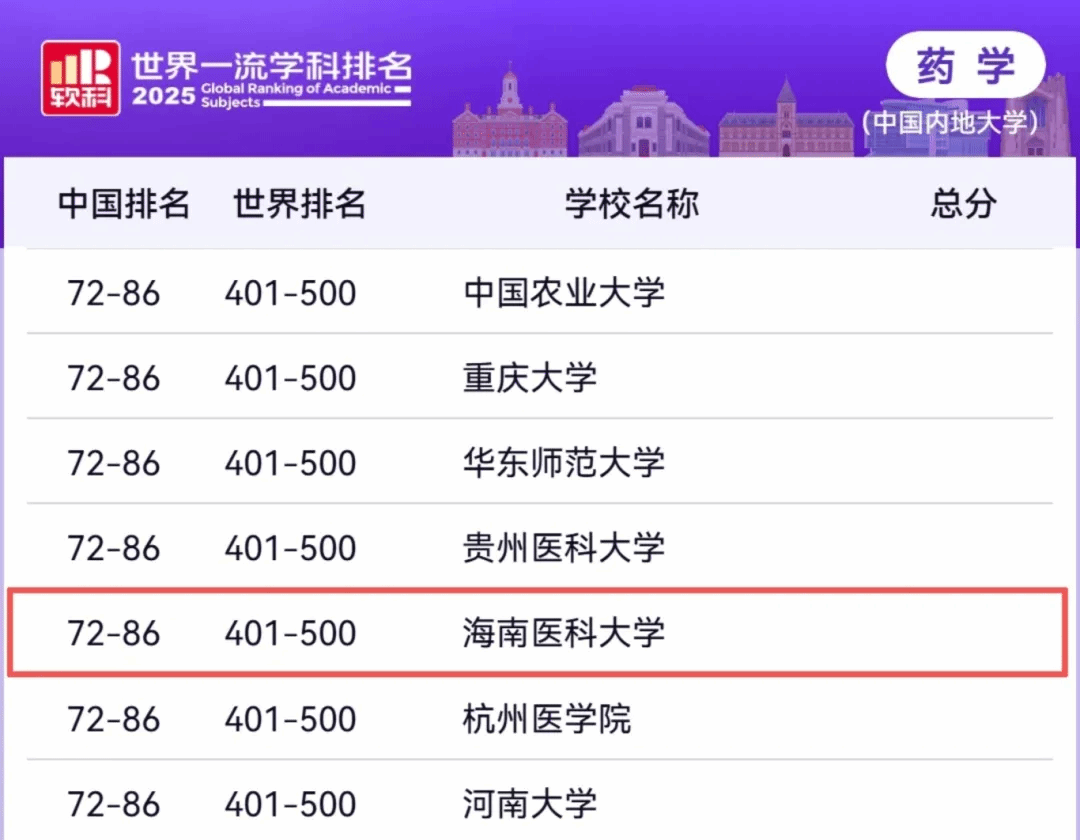Viewport: 1080px width, 840px height.
Task: Click the ShanghaiRanking red logo icon
Action: 81,78
